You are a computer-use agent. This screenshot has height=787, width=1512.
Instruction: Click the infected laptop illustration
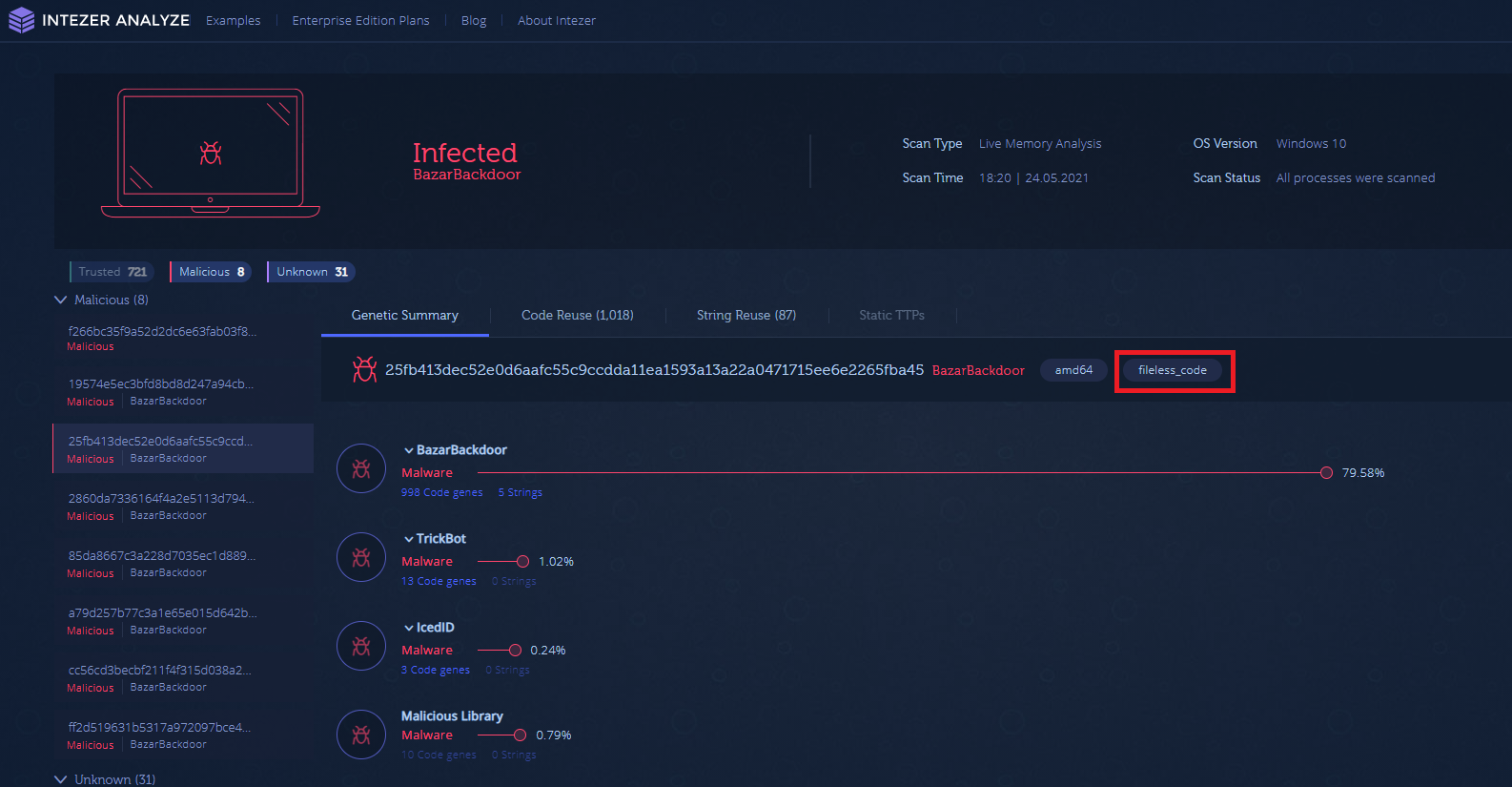click(211, 153)
